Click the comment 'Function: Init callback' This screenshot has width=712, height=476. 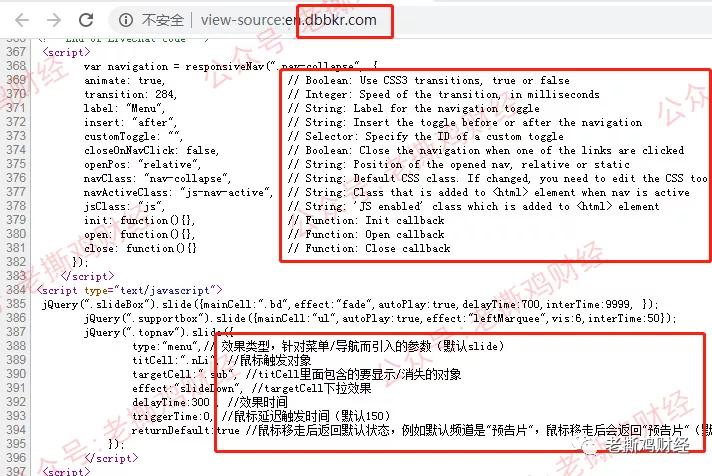[x=366, y=221]
